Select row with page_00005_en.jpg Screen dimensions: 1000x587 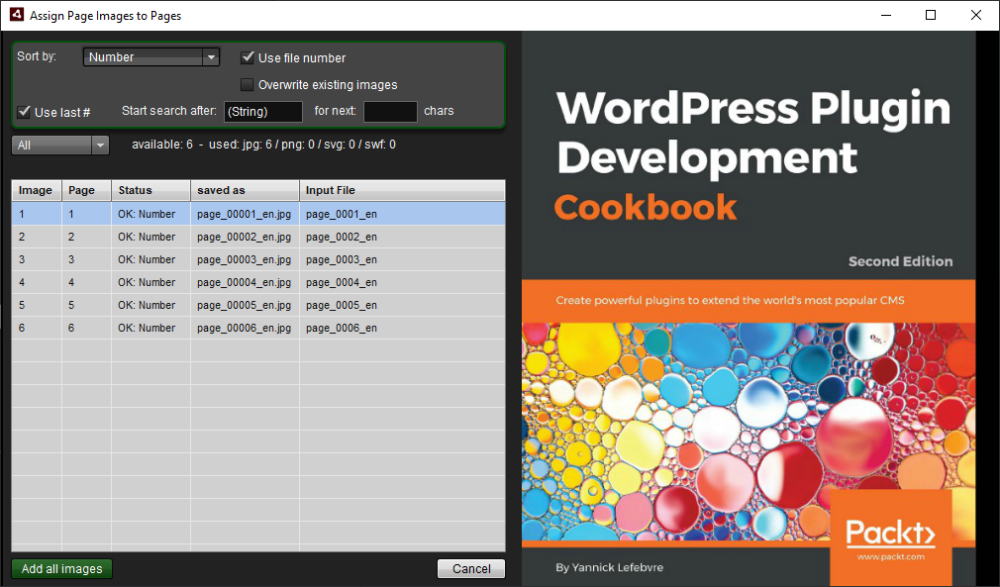(x=258, y=305)
